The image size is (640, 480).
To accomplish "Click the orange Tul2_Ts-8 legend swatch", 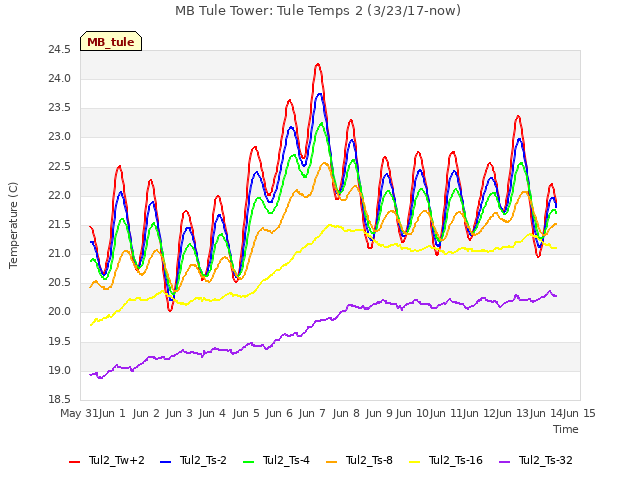I will pos(332,462).
